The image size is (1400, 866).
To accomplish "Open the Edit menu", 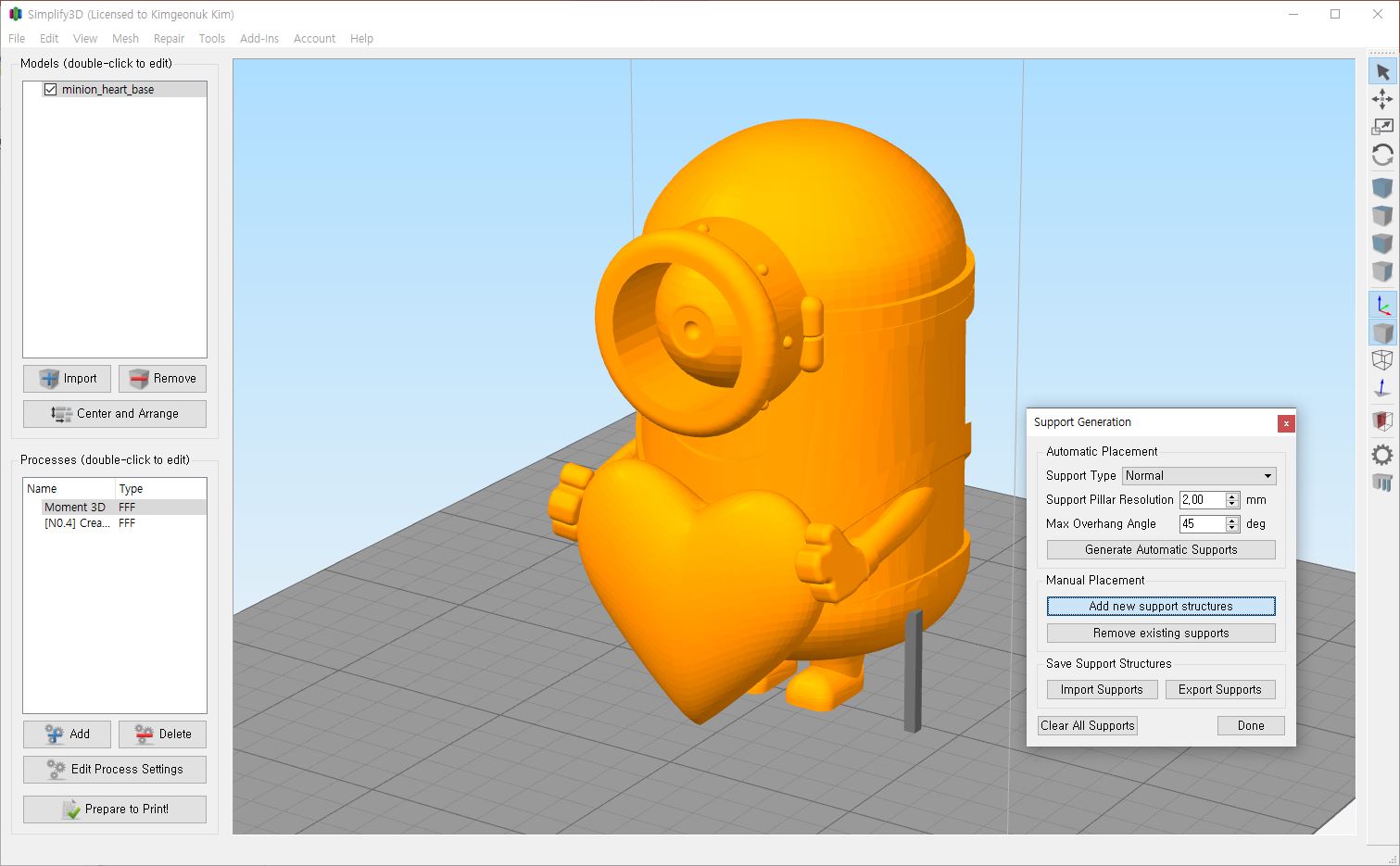I will pyautogui.click(x=49, y=38).
